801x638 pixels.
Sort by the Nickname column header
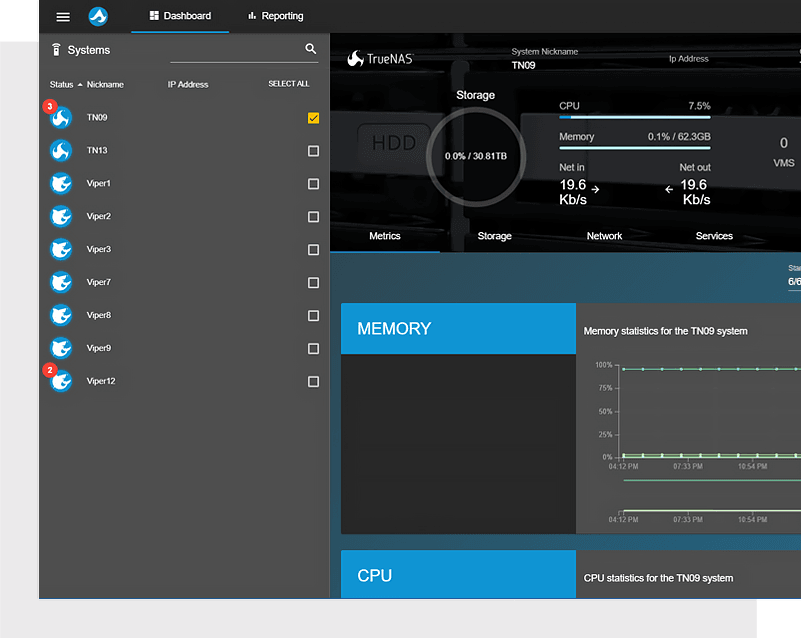[x=105, y=85]
